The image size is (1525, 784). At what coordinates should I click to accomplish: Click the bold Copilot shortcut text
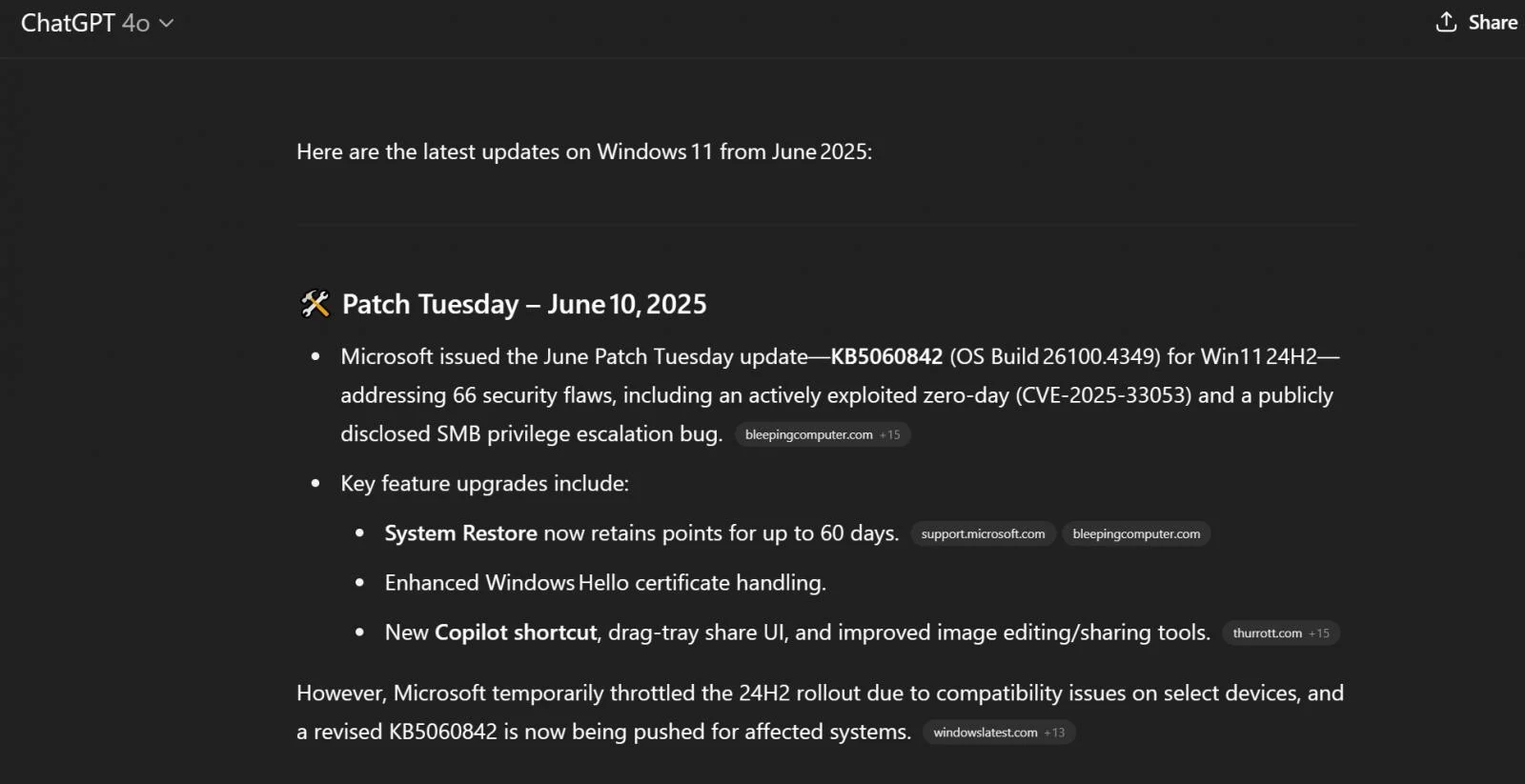coord(516,633)
